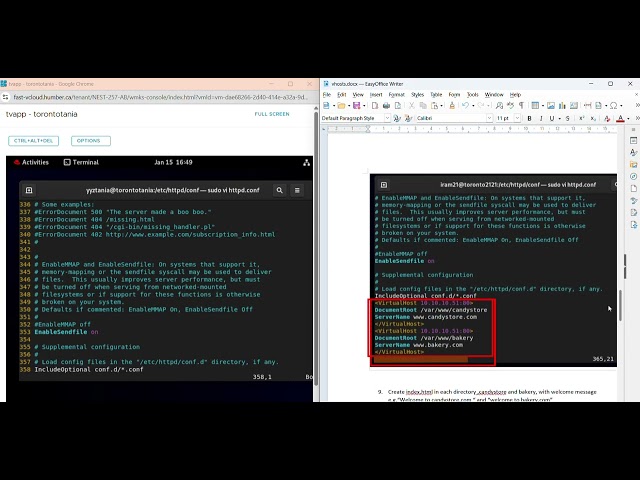Toggle Italic formatting in Writer

click(x=541, y=118)
